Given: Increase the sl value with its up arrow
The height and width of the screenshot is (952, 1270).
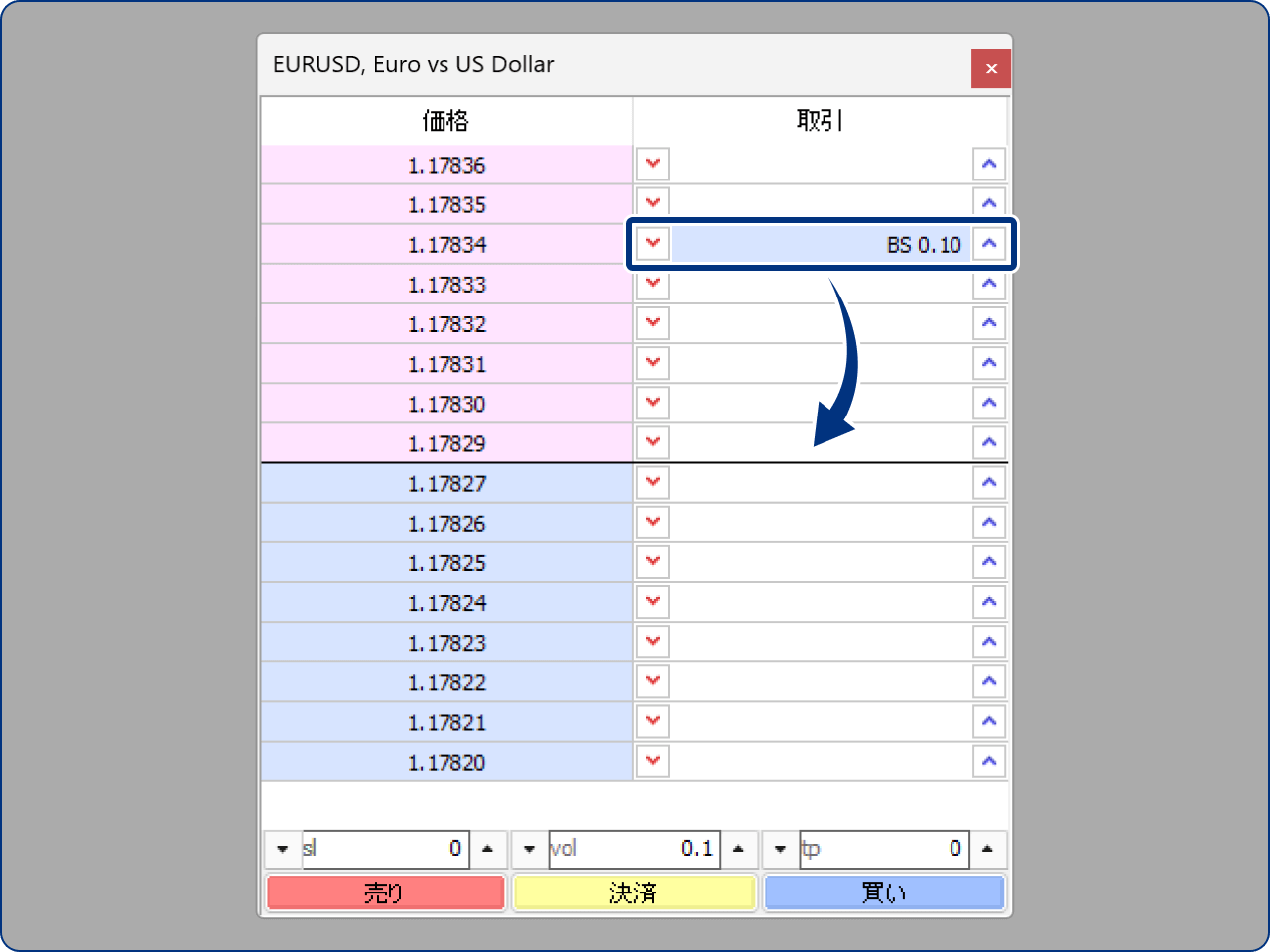Looking at the screenshot, I should click(487, 849).
